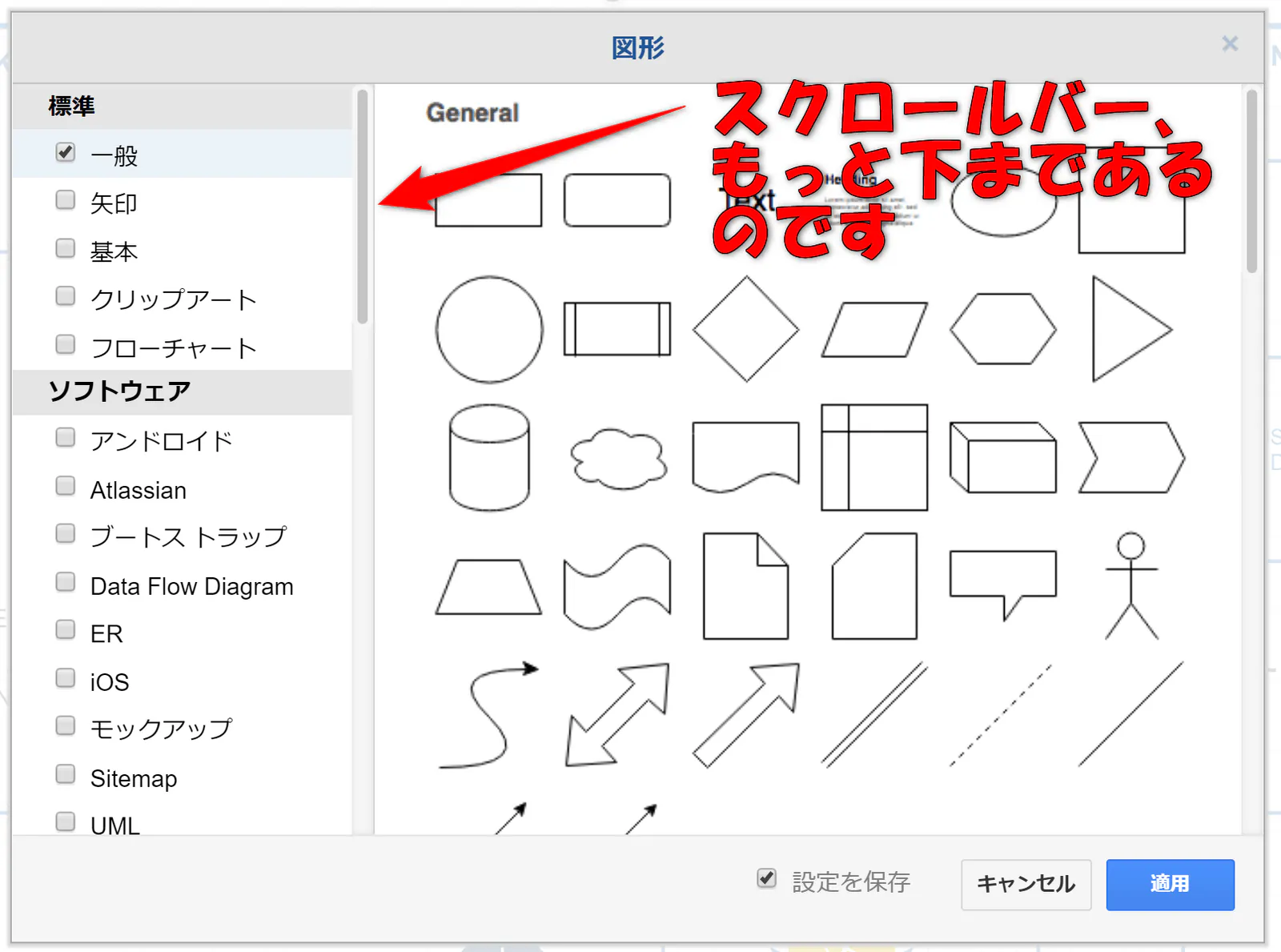Click the ソフトウェア section header
This screenshot has height=952, width=1281.
[183, 392]
